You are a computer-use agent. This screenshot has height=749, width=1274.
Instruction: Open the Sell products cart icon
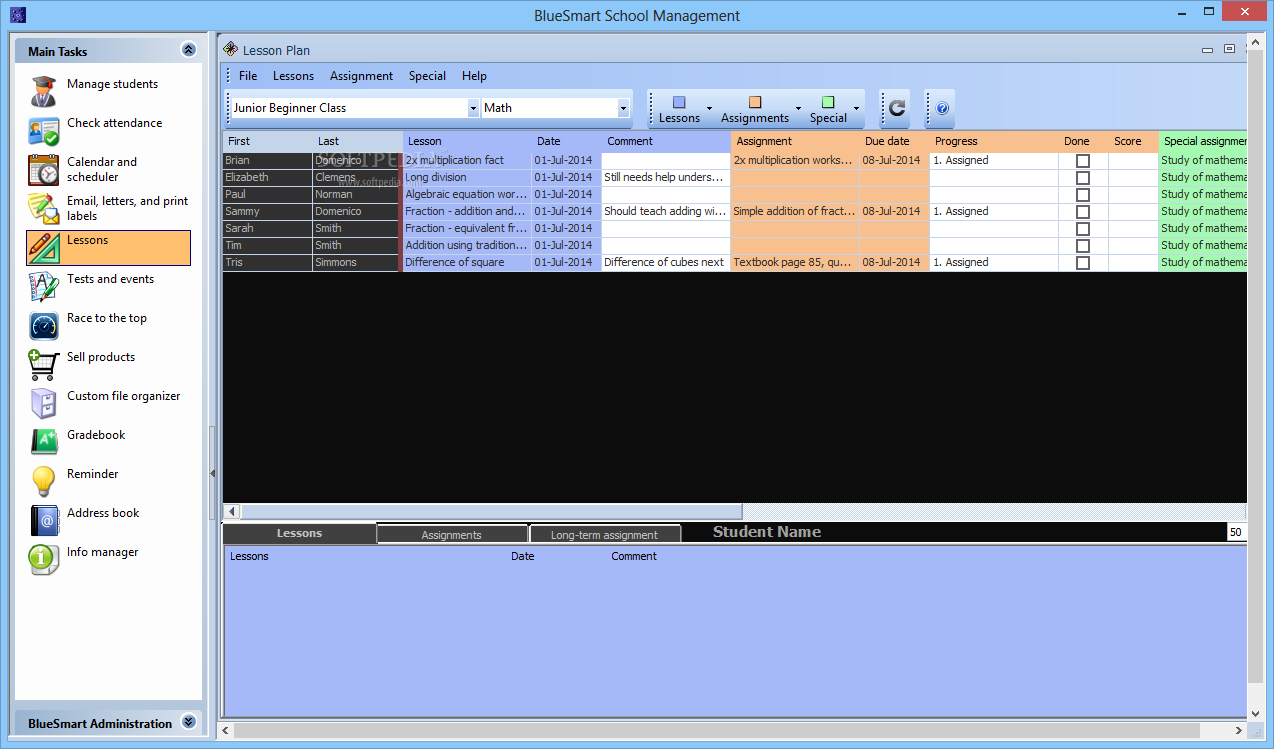(43, 364)
